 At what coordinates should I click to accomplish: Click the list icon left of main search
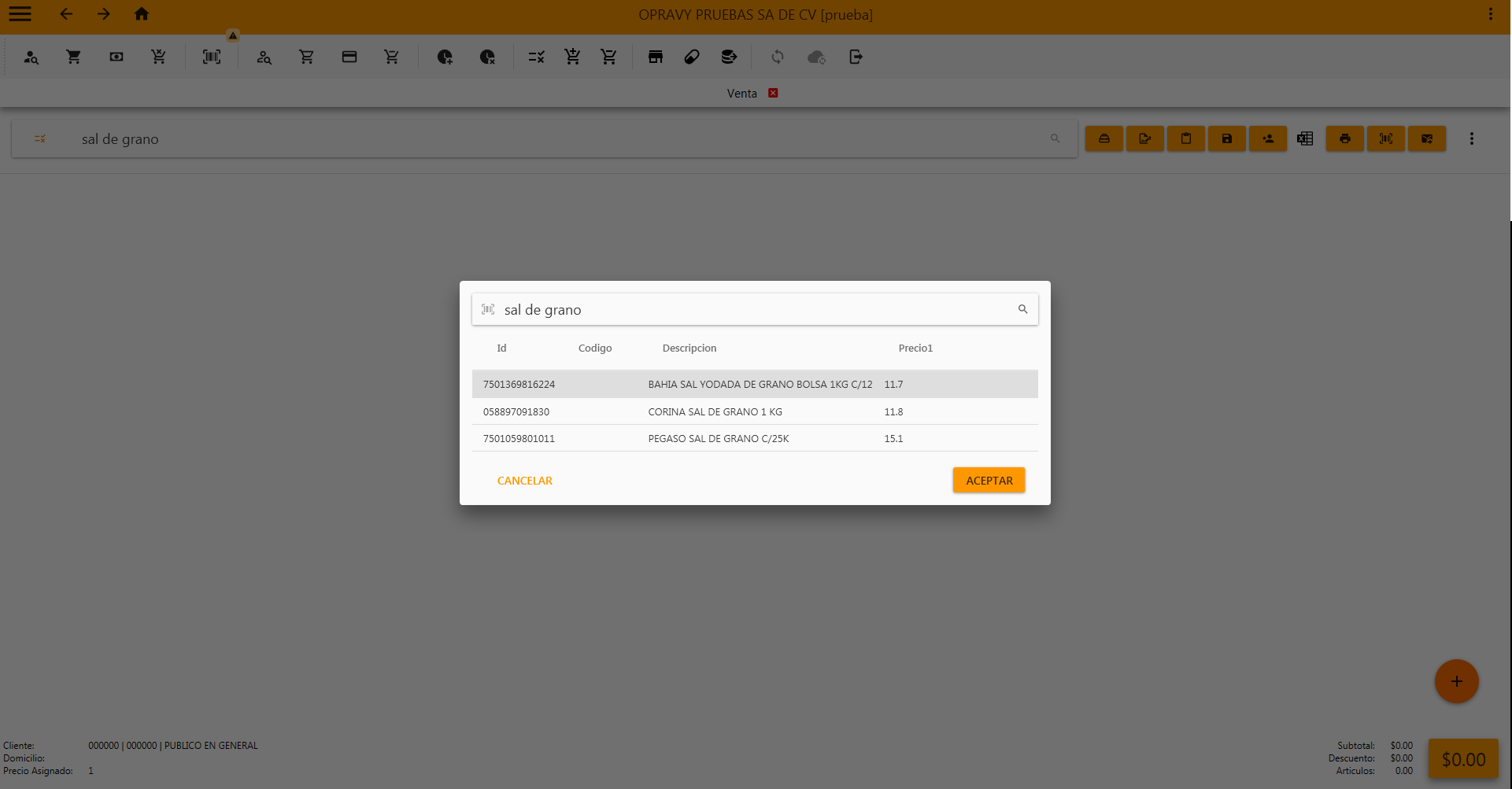pos(40,138)
